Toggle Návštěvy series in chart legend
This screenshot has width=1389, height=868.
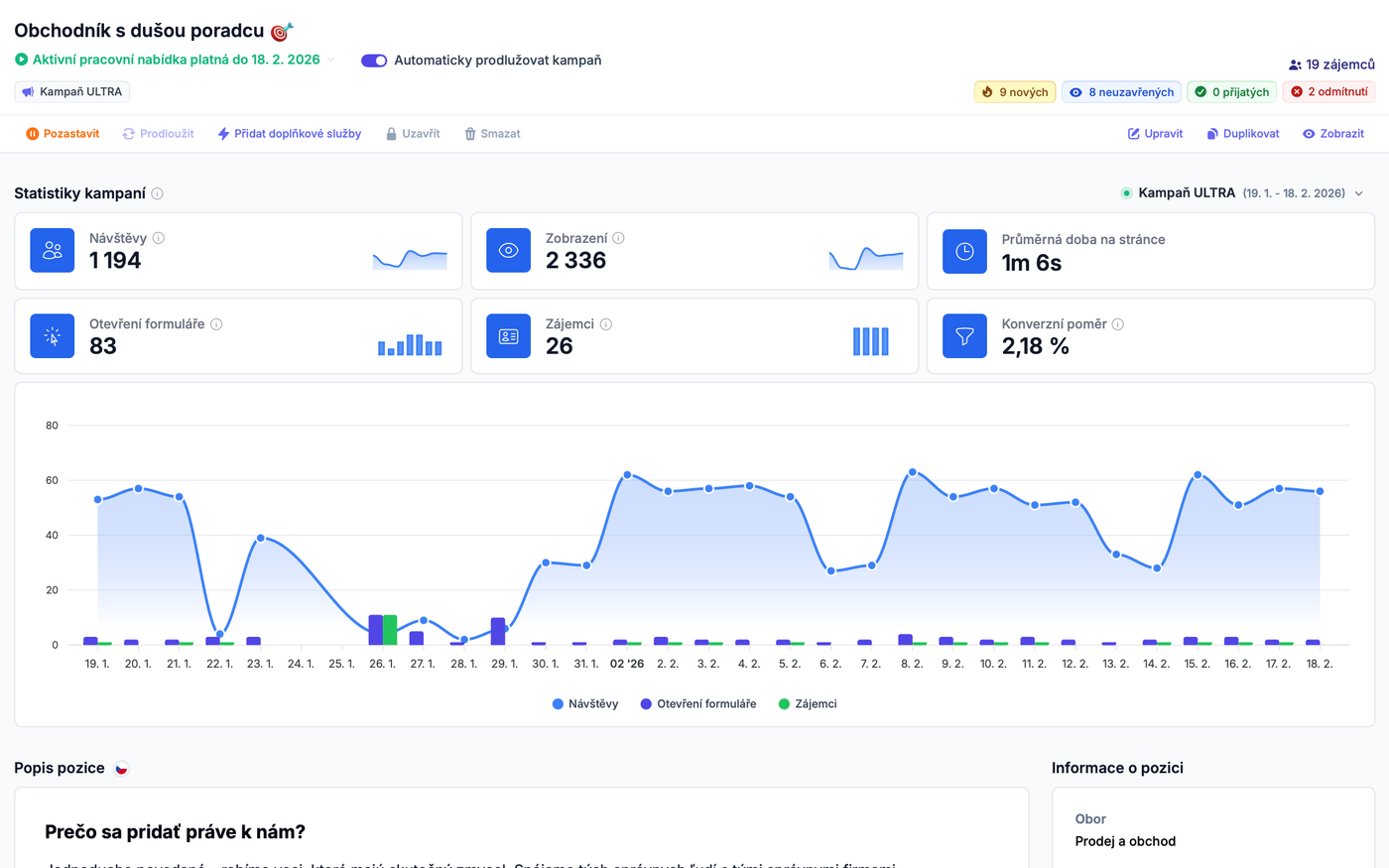(585, 704)
